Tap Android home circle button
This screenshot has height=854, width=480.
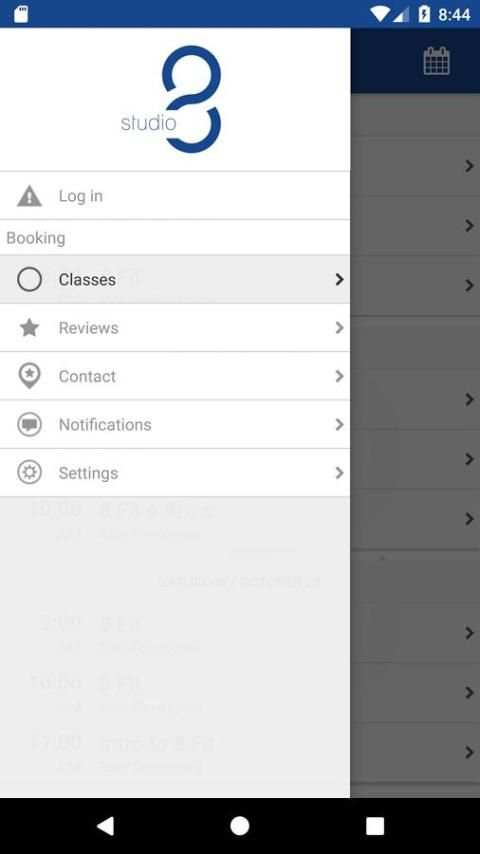(x=240, y=826)
